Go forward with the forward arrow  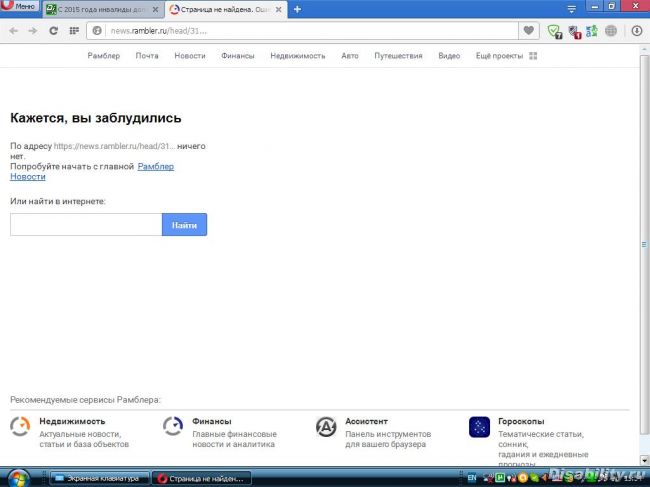click(x=32, y=31)
